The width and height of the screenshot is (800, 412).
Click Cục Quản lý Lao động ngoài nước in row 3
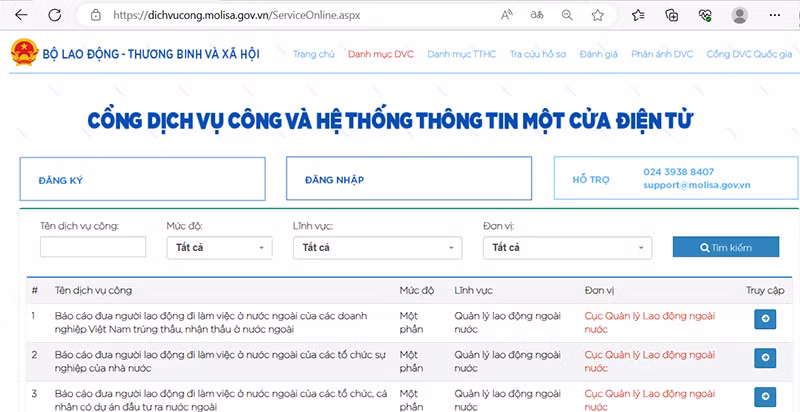pos(649,400)
